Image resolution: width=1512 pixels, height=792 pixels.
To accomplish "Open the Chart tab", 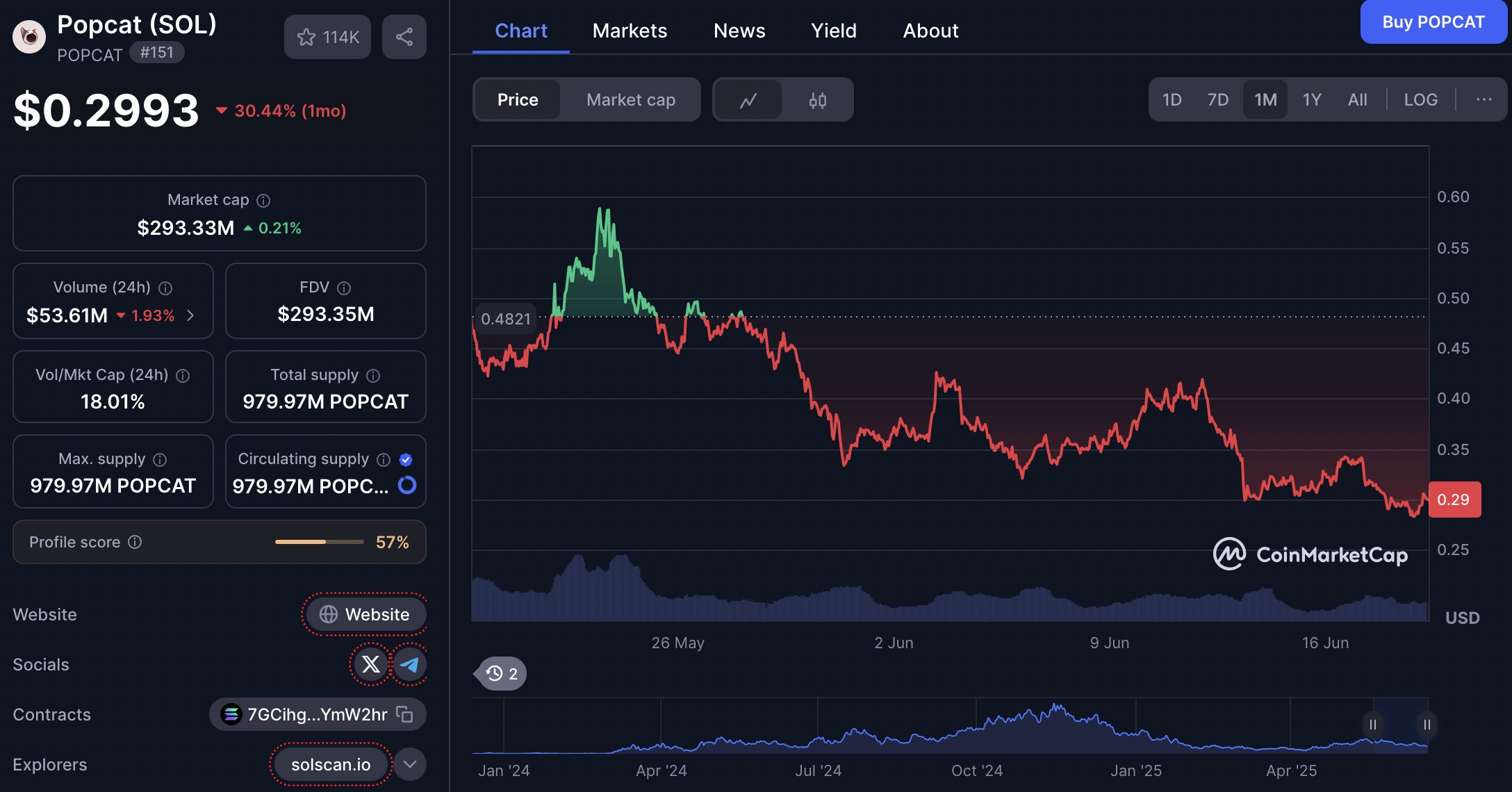I will click(x=521, y=31).
